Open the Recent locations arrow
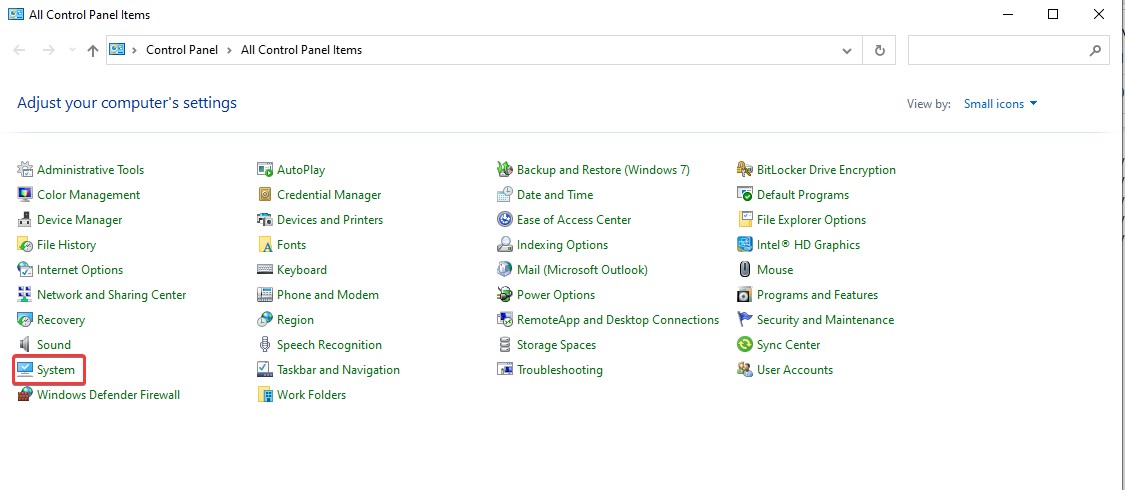Viewport: 1125px width, 490px height. coord(72,50)
